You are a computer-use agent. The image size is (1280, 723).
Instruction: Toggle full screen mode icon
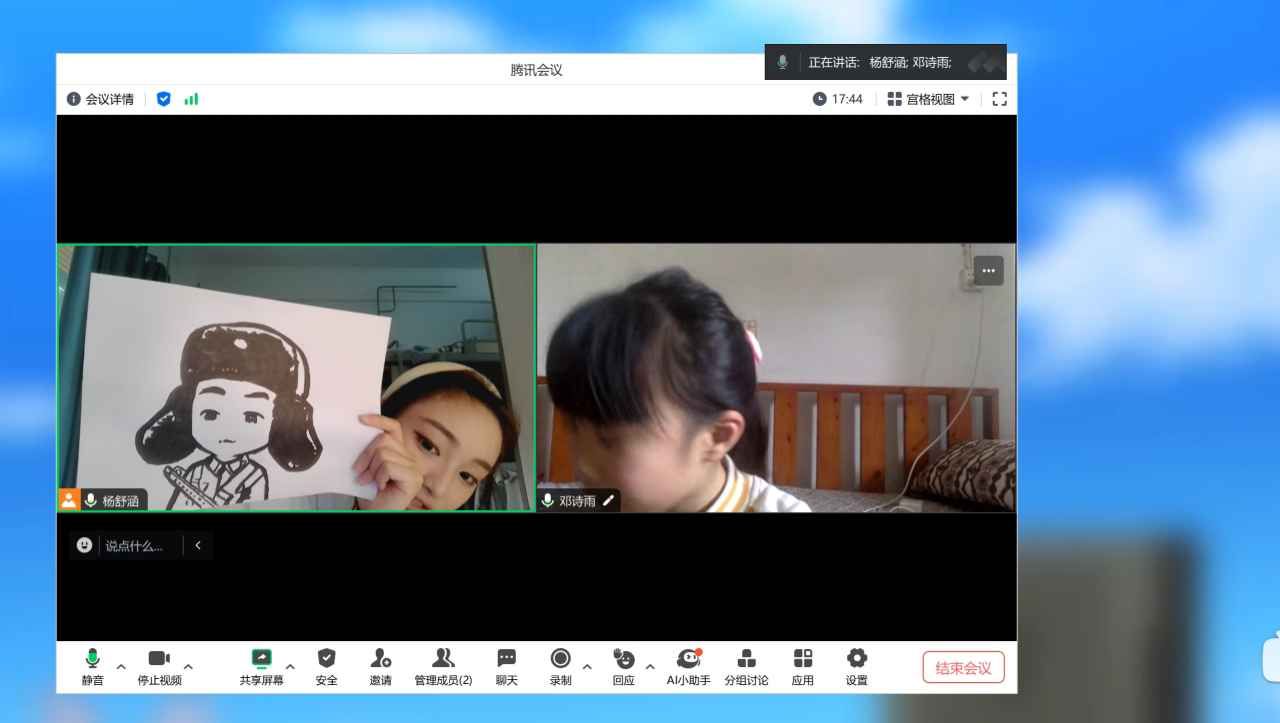pos(999,99)
